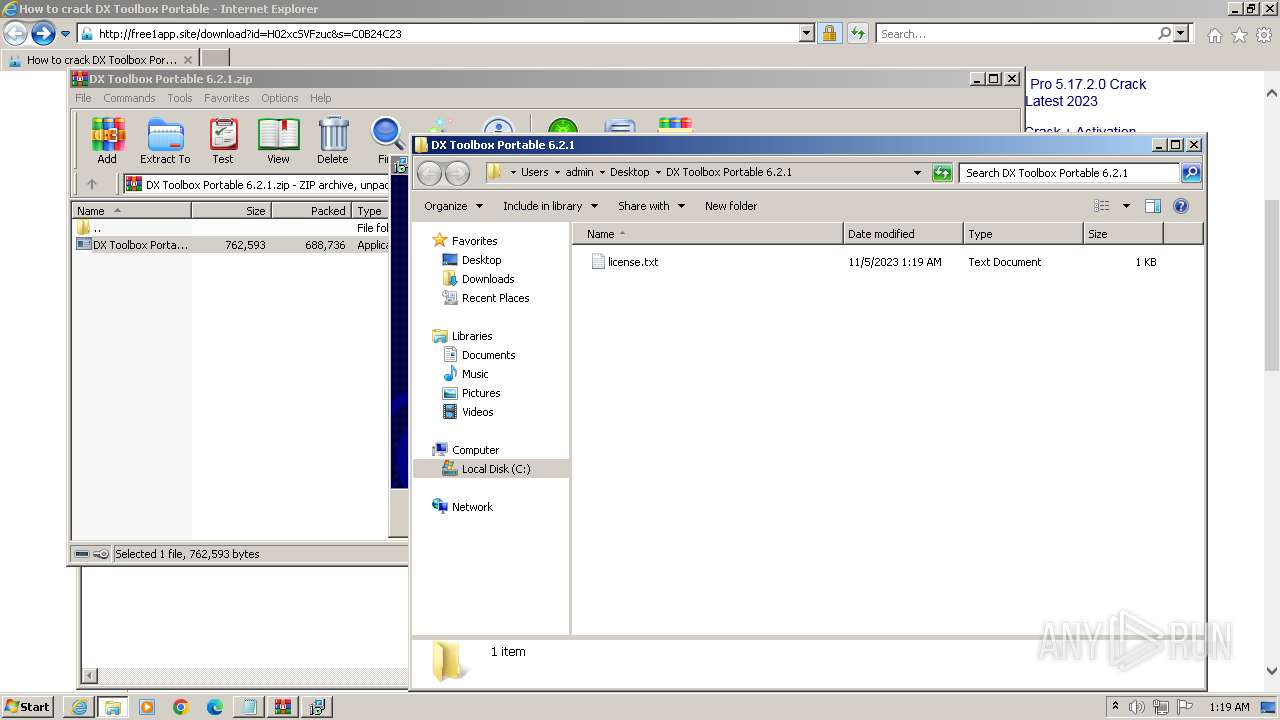The image size is (1280, 720).
Task: Click the volume icon in system tray
Action: pyautogui.click(x=1137, y=707)
